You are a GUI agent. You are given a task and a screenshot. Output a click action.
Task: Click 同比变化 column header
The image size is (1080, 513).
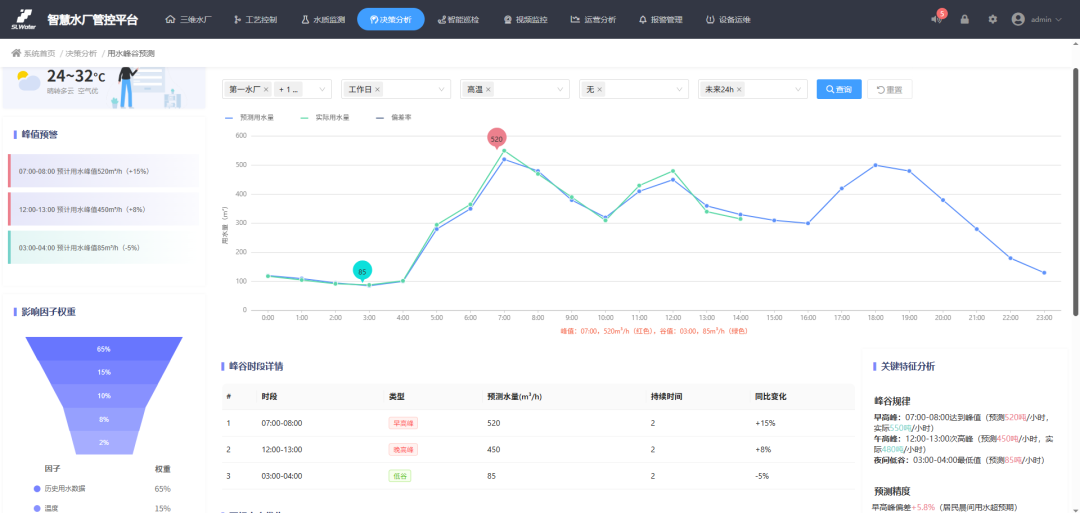pos(771,397)
